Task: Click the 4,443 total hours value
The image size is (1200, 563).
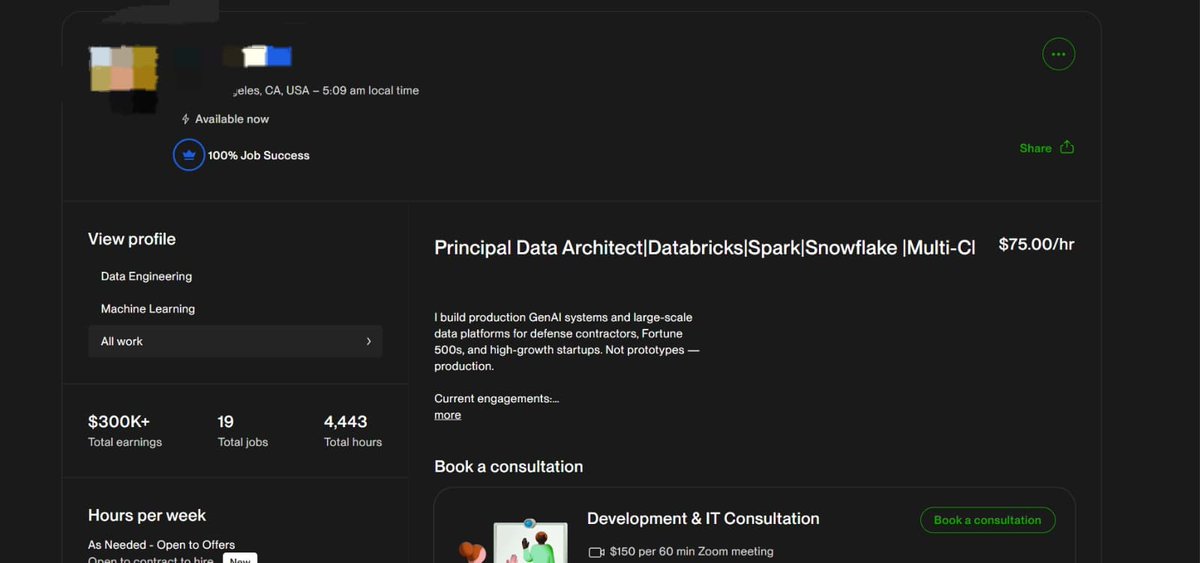Action: 345,422
